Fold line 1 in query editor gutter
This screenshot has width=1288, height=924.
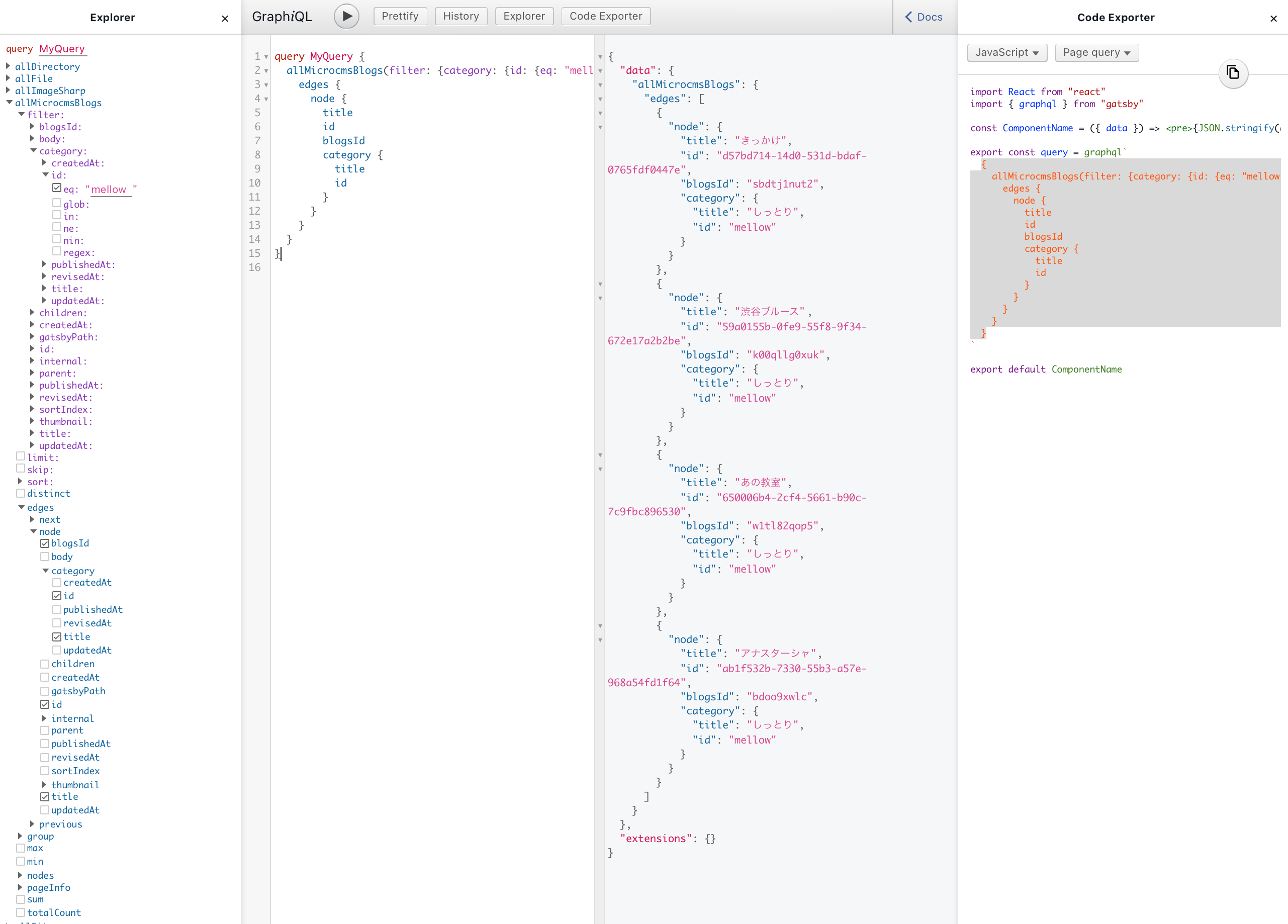[266, 57]
